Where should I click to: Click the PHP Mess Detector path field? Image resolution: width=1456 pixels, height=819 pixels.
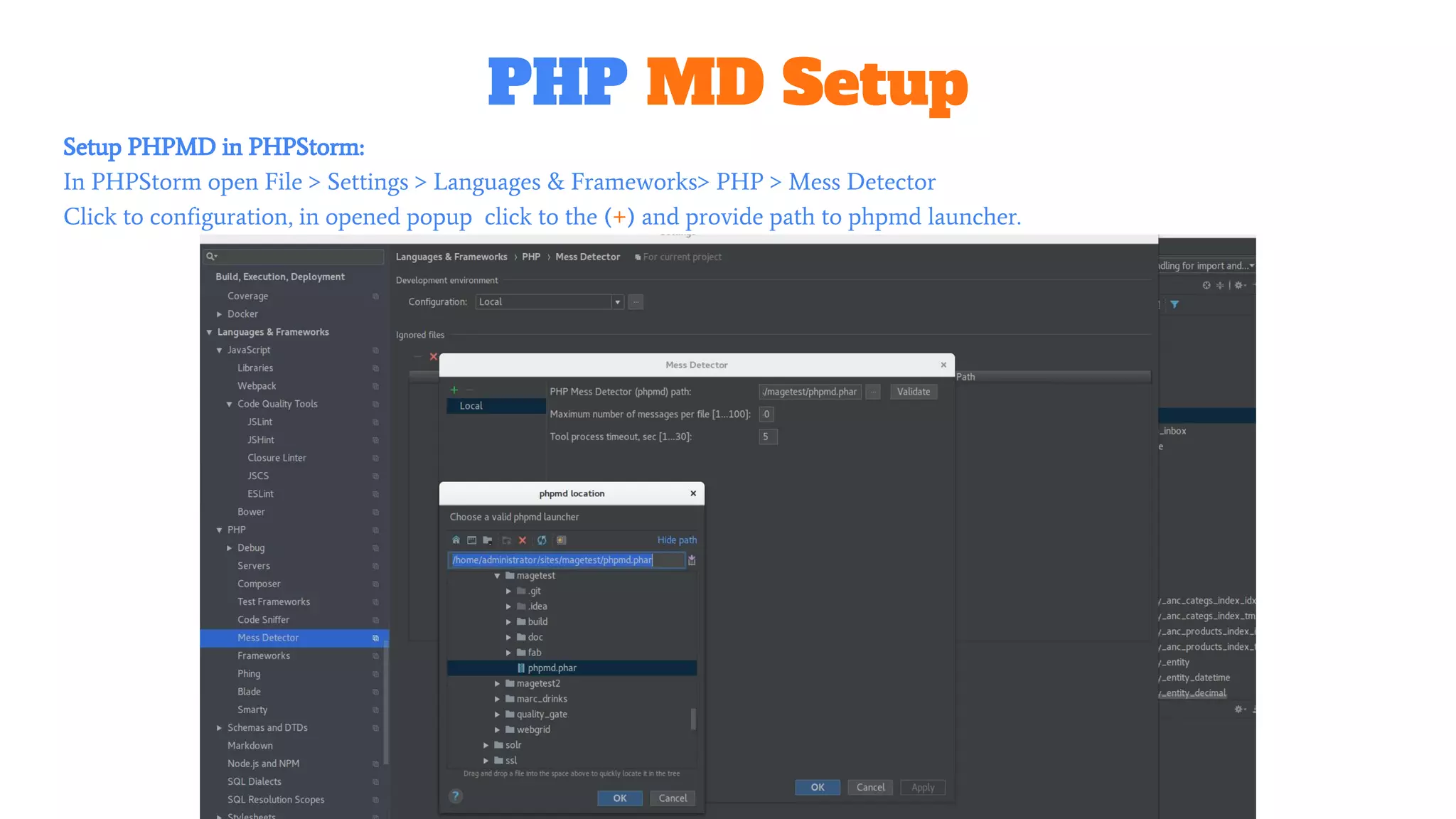click(810, 392)
